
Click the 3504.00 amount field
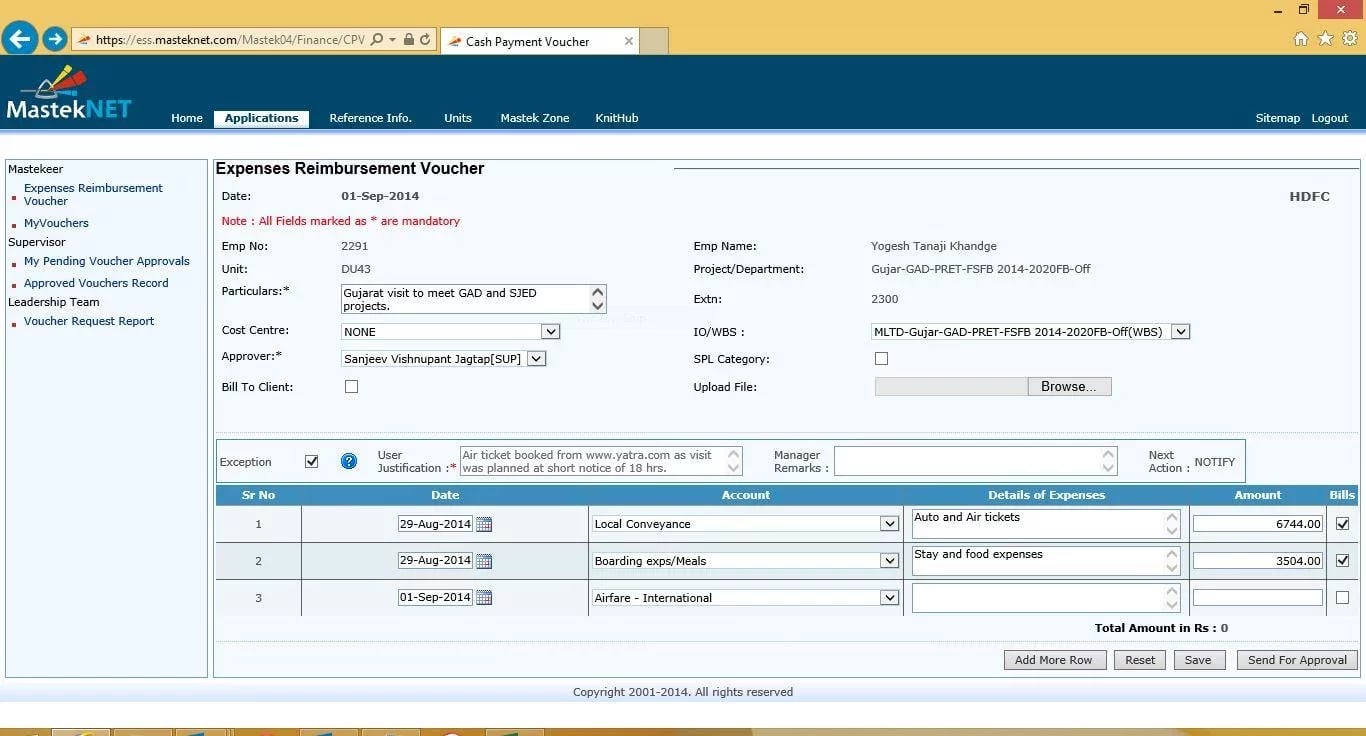click(1257, 561)
